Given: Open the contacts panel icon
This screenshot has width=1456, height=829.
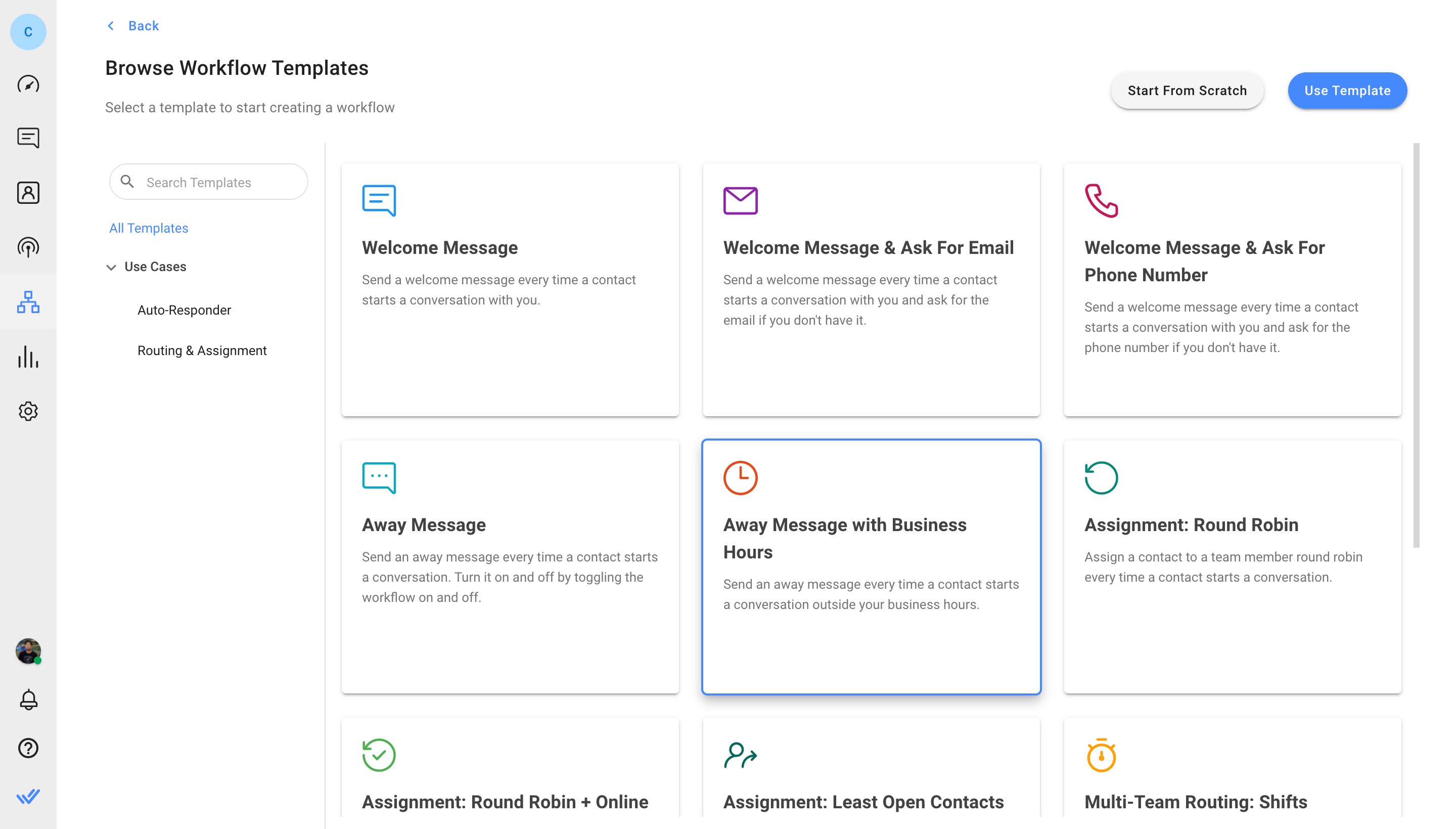Looking at the screenshot, I should coord(28,192).
